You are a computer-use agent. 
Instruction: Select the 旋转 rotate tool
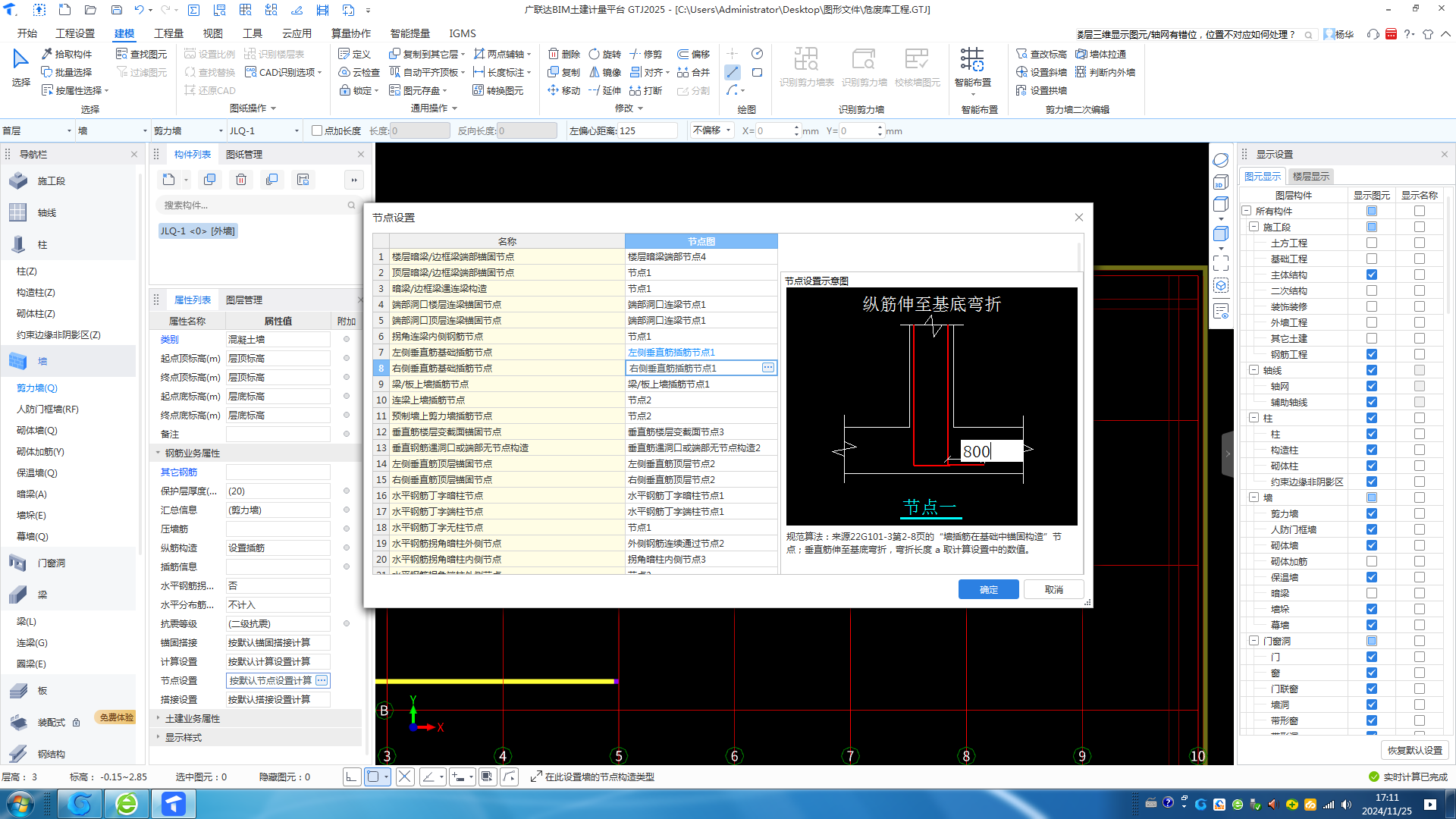pyautogui.click(x=605, y=54)
